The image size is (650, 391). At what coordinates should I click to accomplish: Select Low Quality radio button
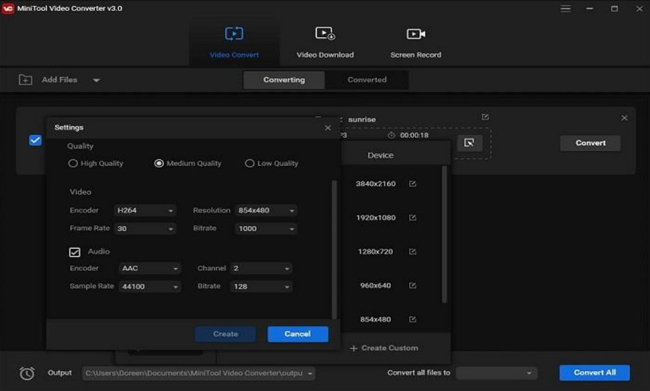[249, 163]
